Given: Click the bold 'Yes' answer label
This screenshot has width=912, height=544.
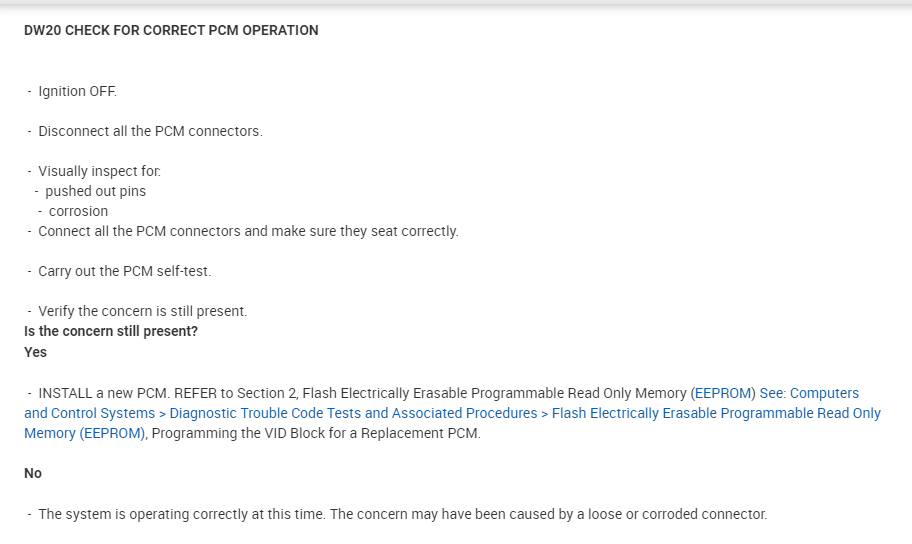Looking at the screenshot, I should click(35, 352).
